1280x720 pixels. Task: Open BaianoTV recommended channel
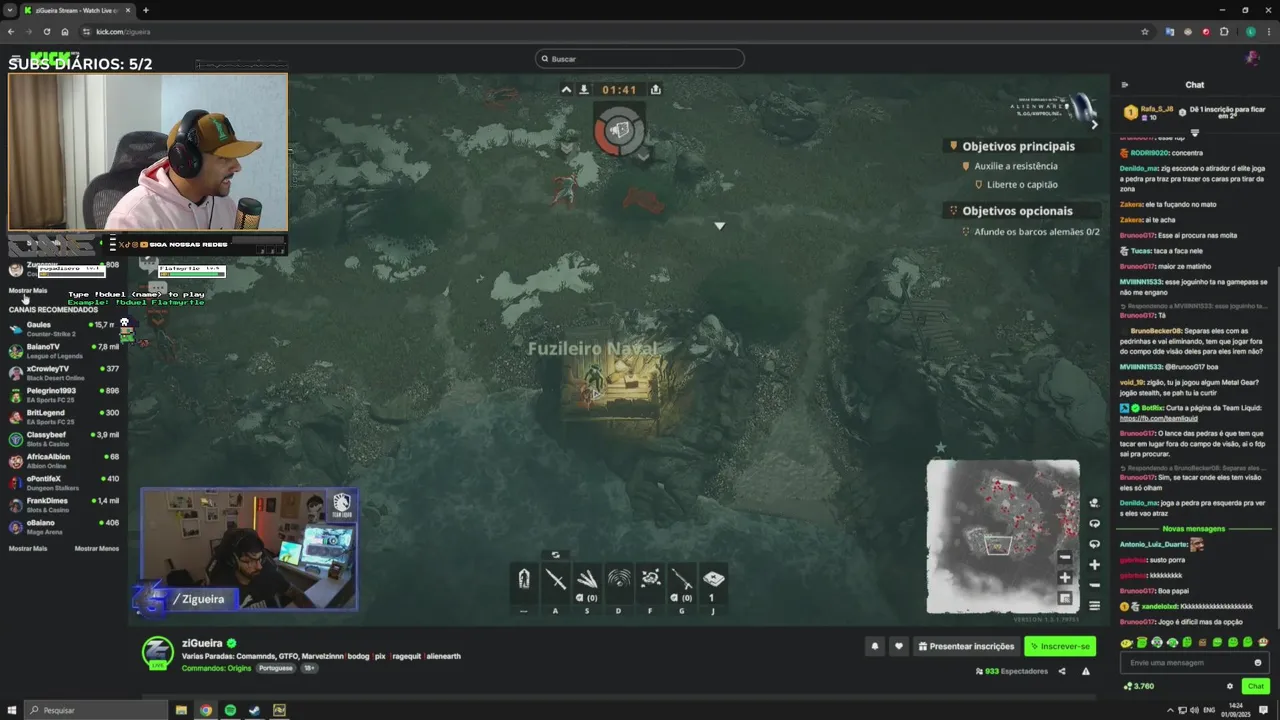click(64, 350)
